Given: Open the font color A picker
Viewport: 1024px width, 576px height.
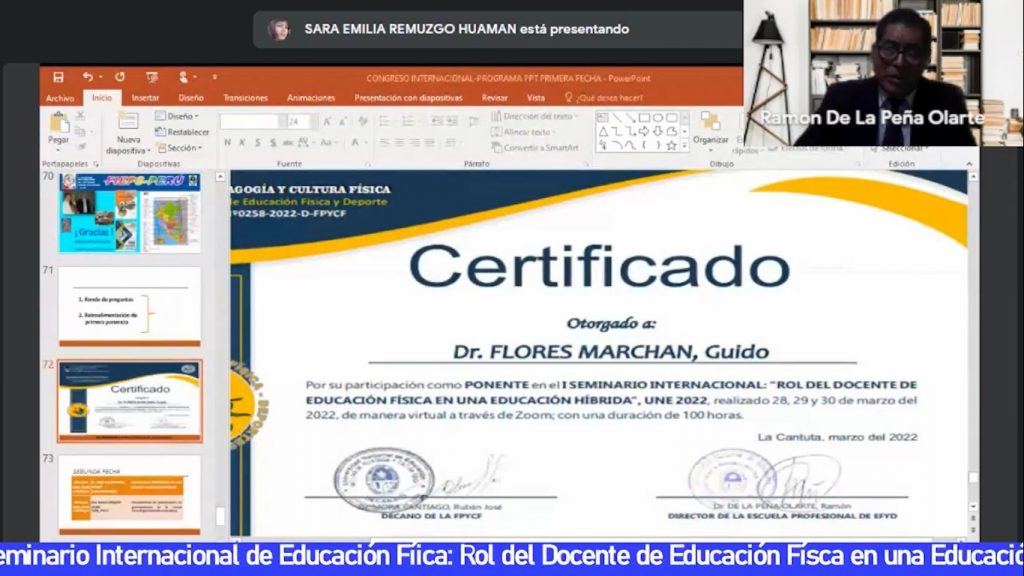Looking at the screenshot, I should pyautogui.click(x=357, y=142).
